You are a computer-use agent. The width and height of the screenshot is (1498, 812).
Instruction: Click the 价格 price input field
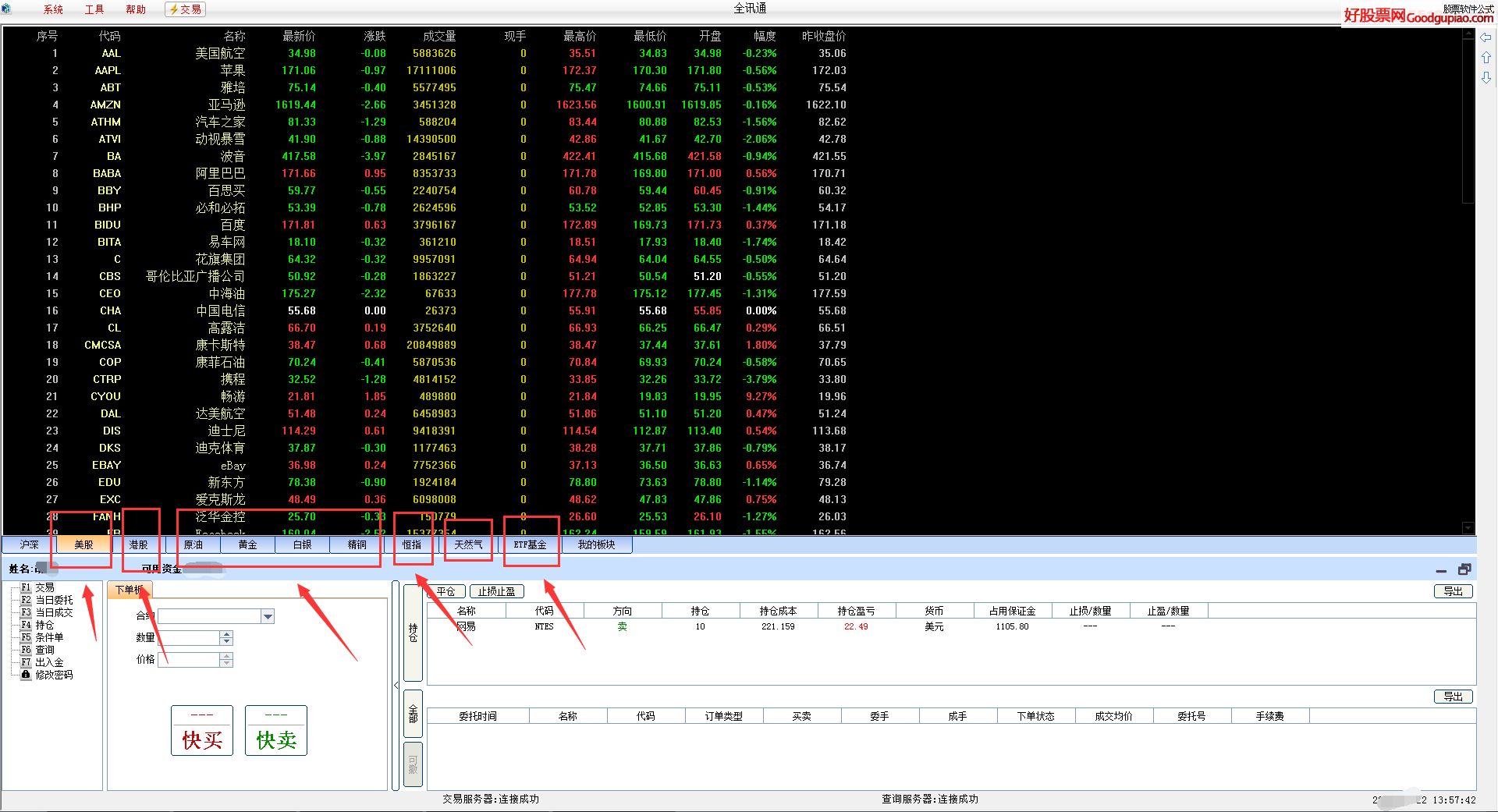coord(189,660)
